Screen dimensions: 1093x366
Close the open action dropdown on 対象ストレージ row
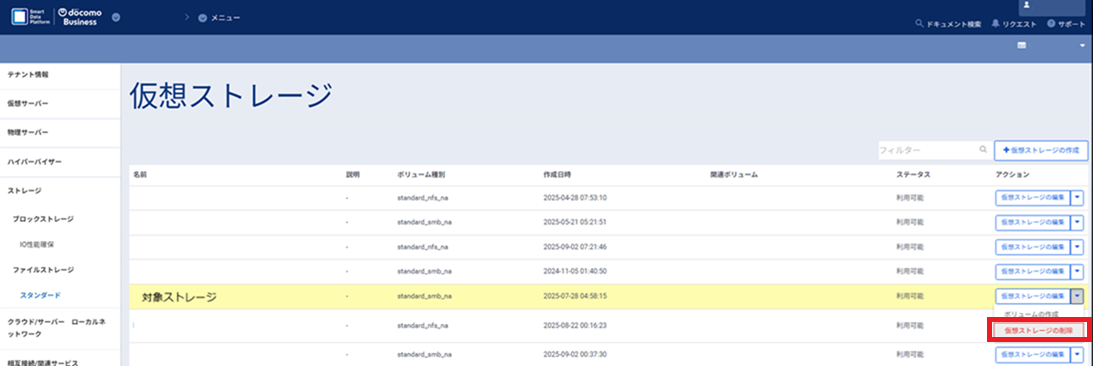coord(1077,296)
